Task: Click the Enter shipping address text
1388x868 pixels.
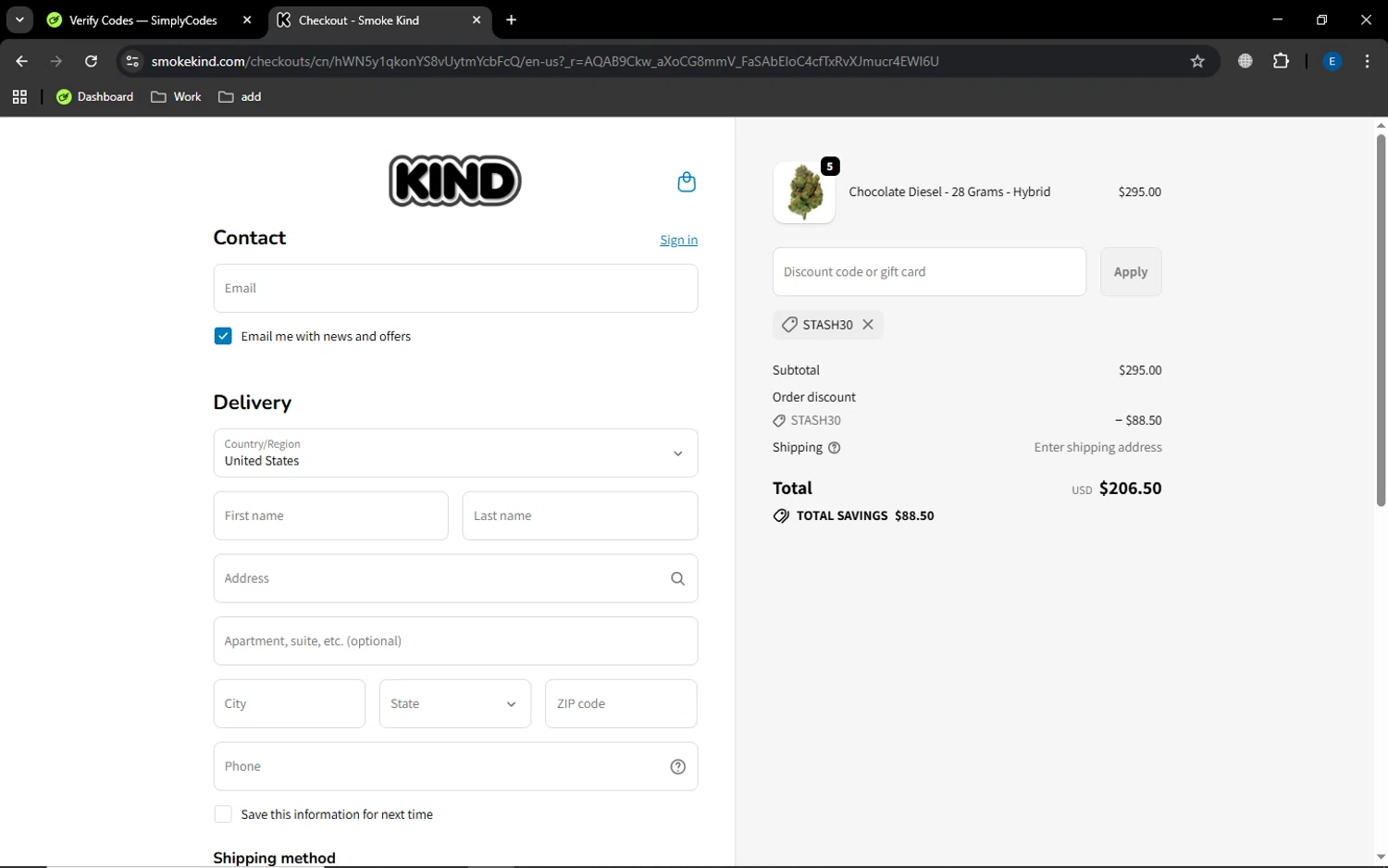Action: (x=1097, y=448)
